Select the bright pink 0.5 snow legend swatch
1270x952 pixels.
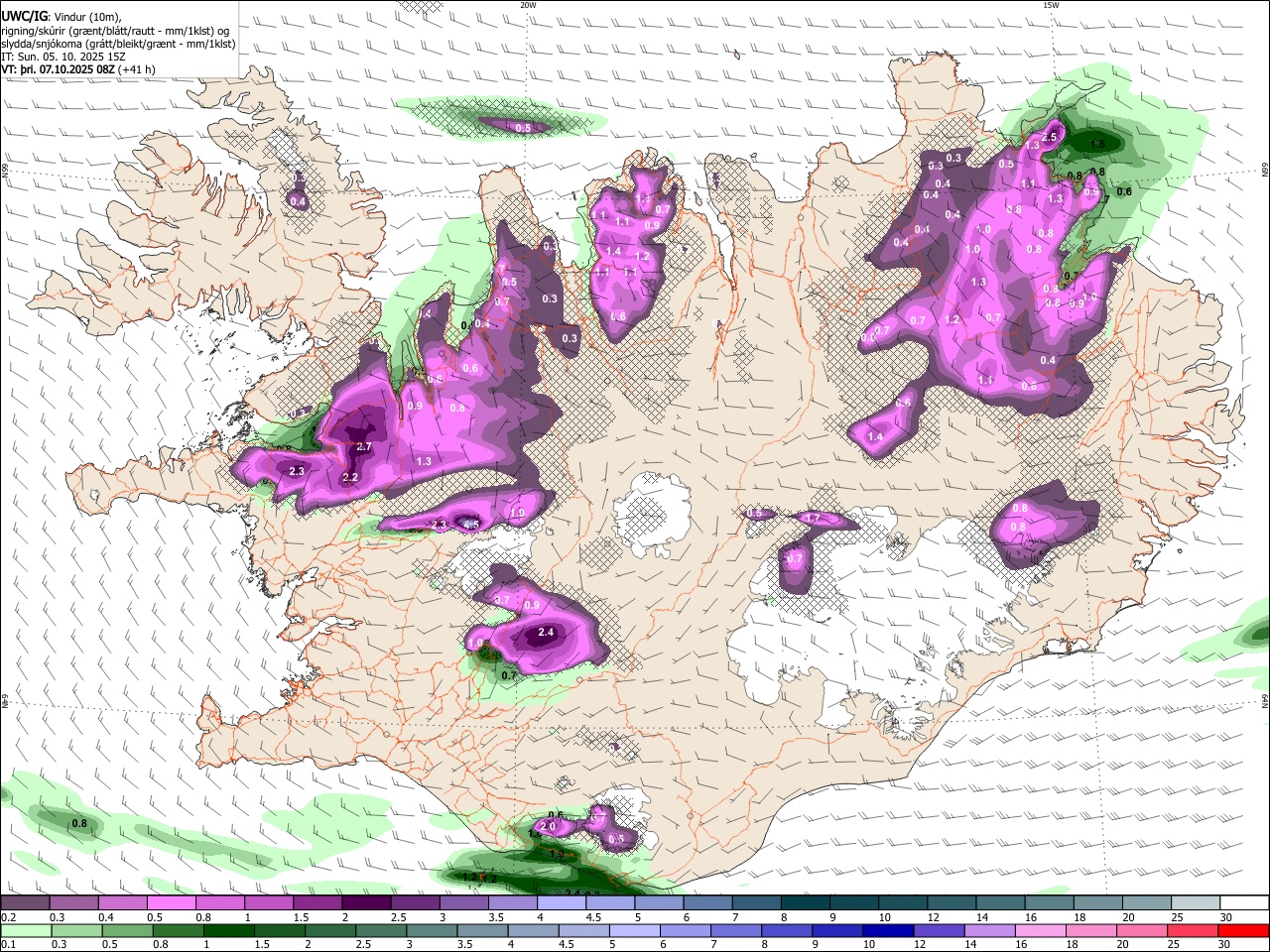point(172,902)
